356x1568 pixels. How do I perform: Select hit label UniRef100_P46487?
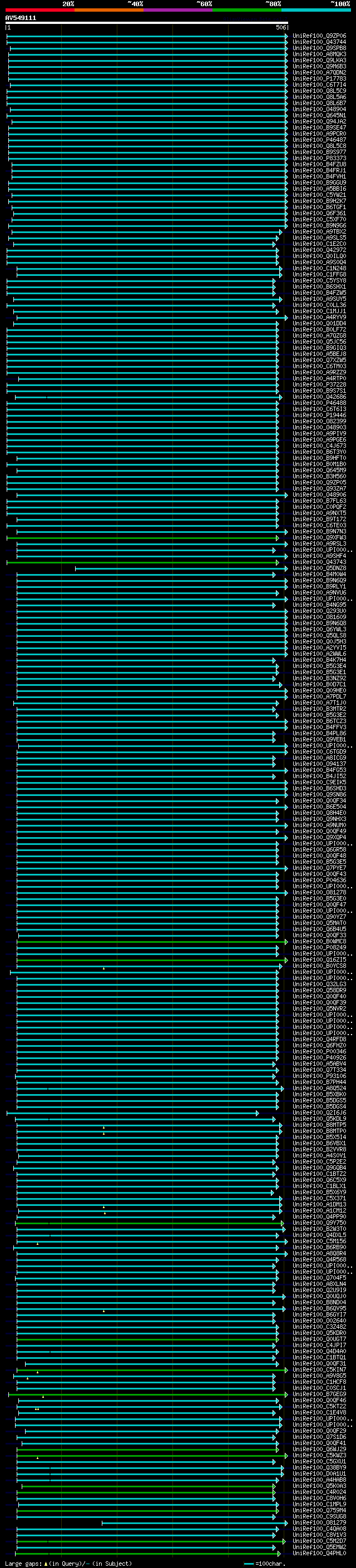pyautogui.click(x=319, y=140)
